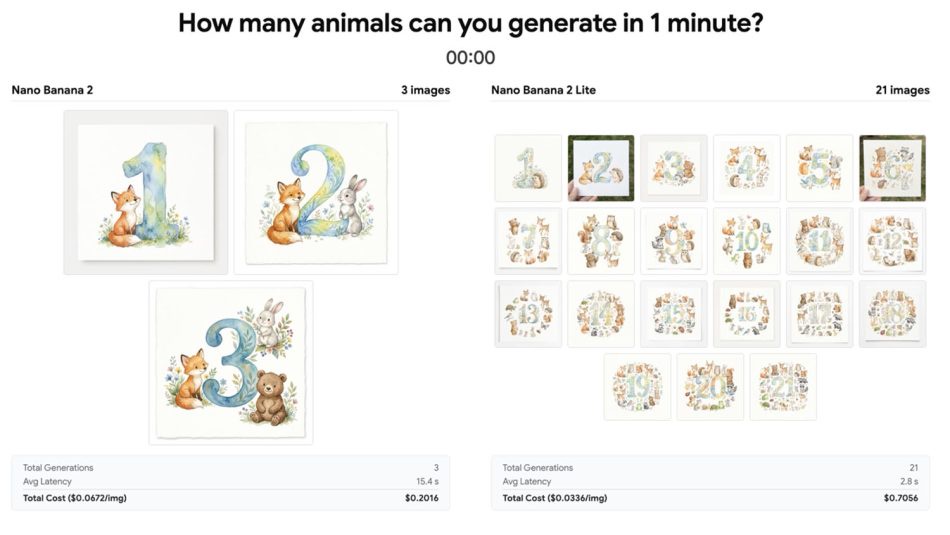The image size is (950, 535).
Task: Open Lite thumbnail showing number 21
Action: (783, 387)
